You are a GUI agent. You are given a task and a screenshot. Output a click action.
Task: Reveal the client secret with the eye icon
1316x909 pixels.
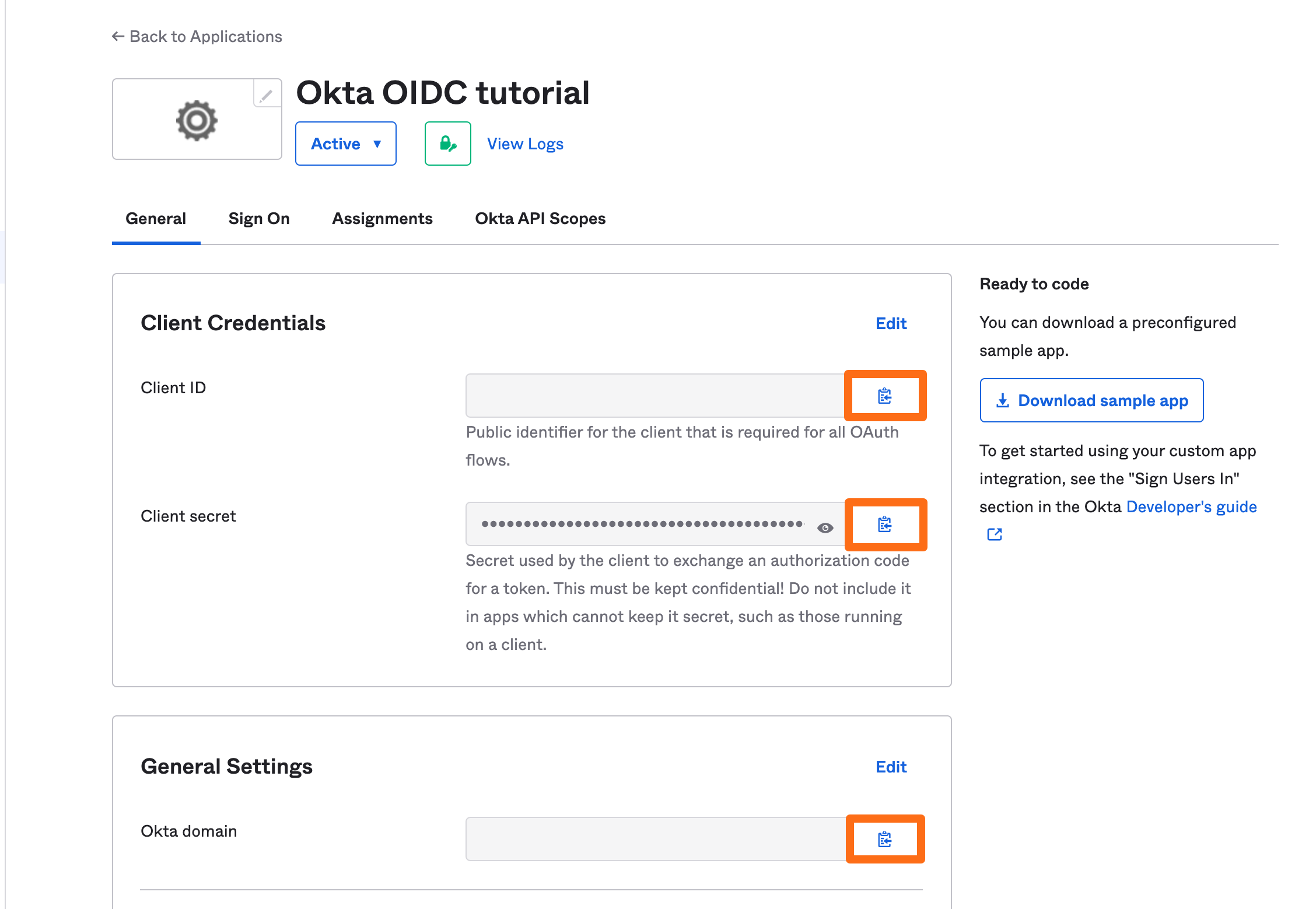click(x=825, y=528)
